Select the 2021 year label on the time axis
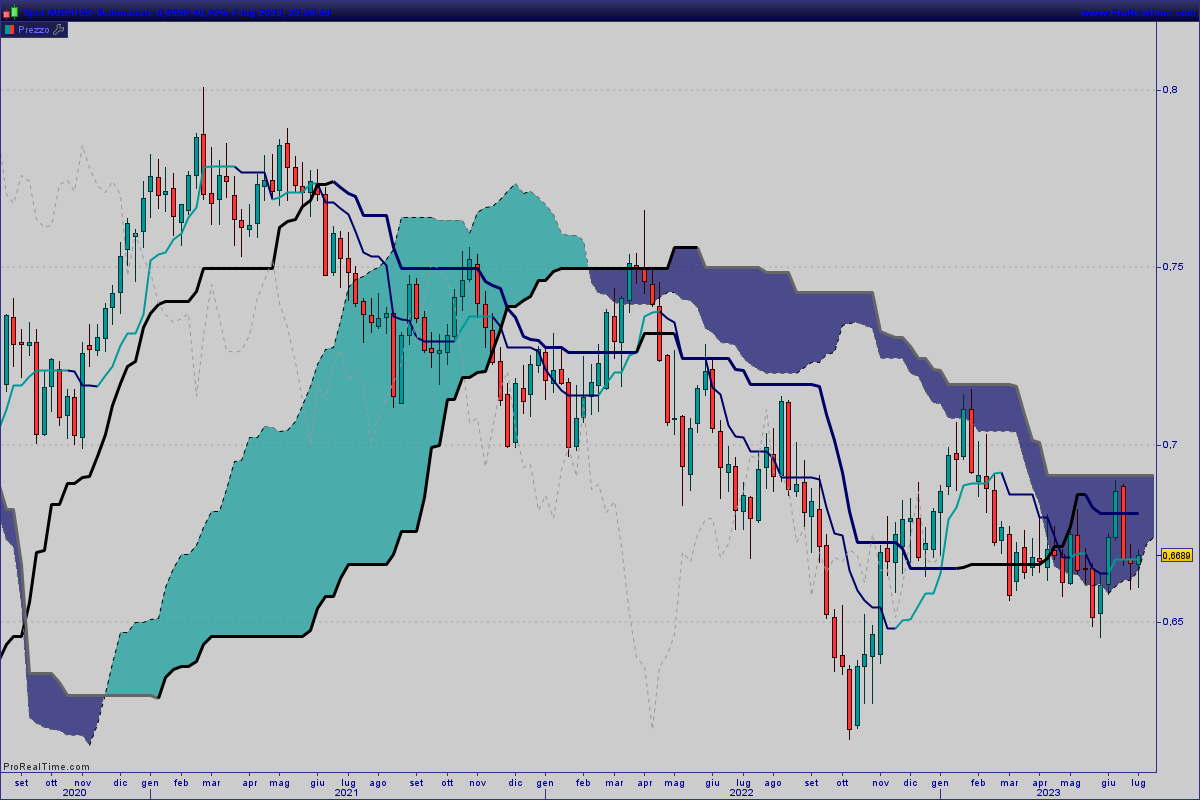 [x=346, y=792]
